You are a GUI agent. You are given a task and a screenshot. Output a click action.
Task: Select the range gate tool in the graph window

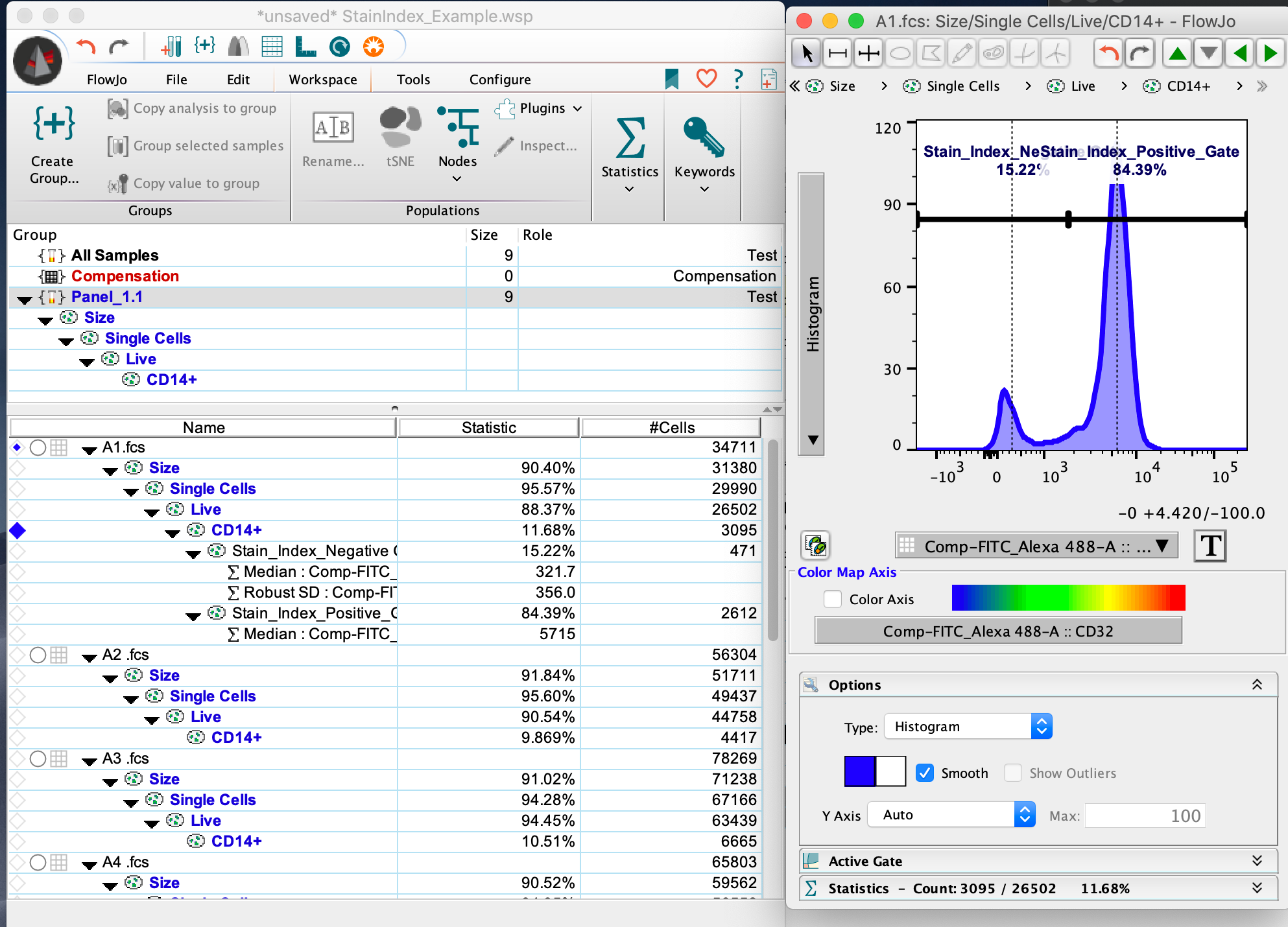point(837,53)
